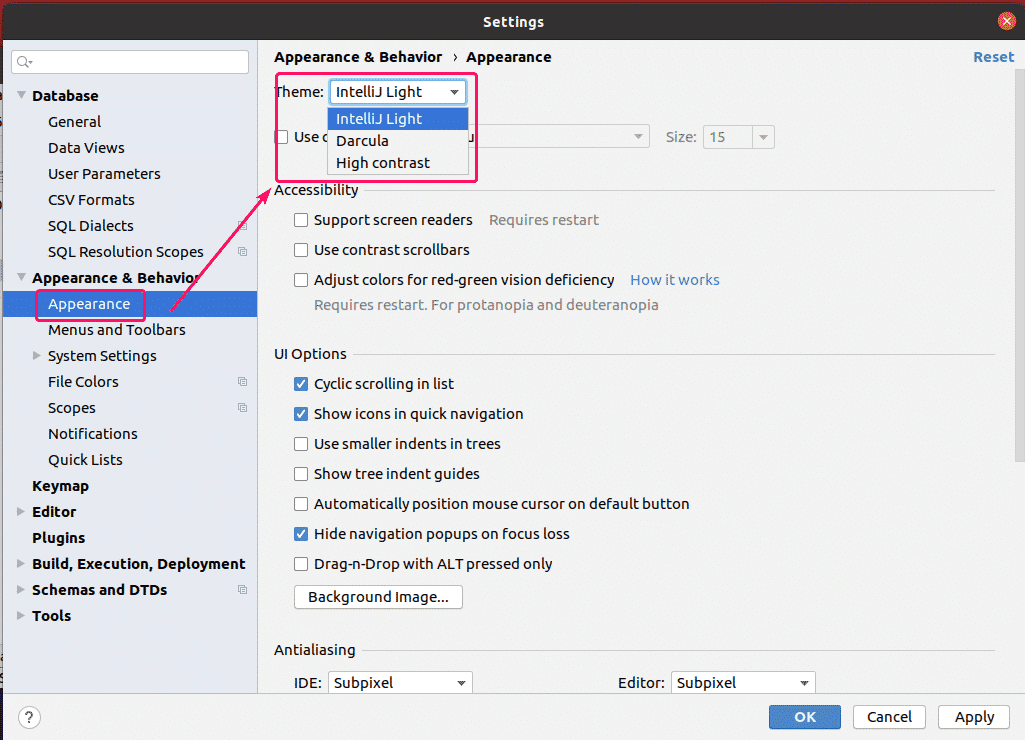1025x740 pixels.
Task: Click the Reset link
Action: coord(994,57)
